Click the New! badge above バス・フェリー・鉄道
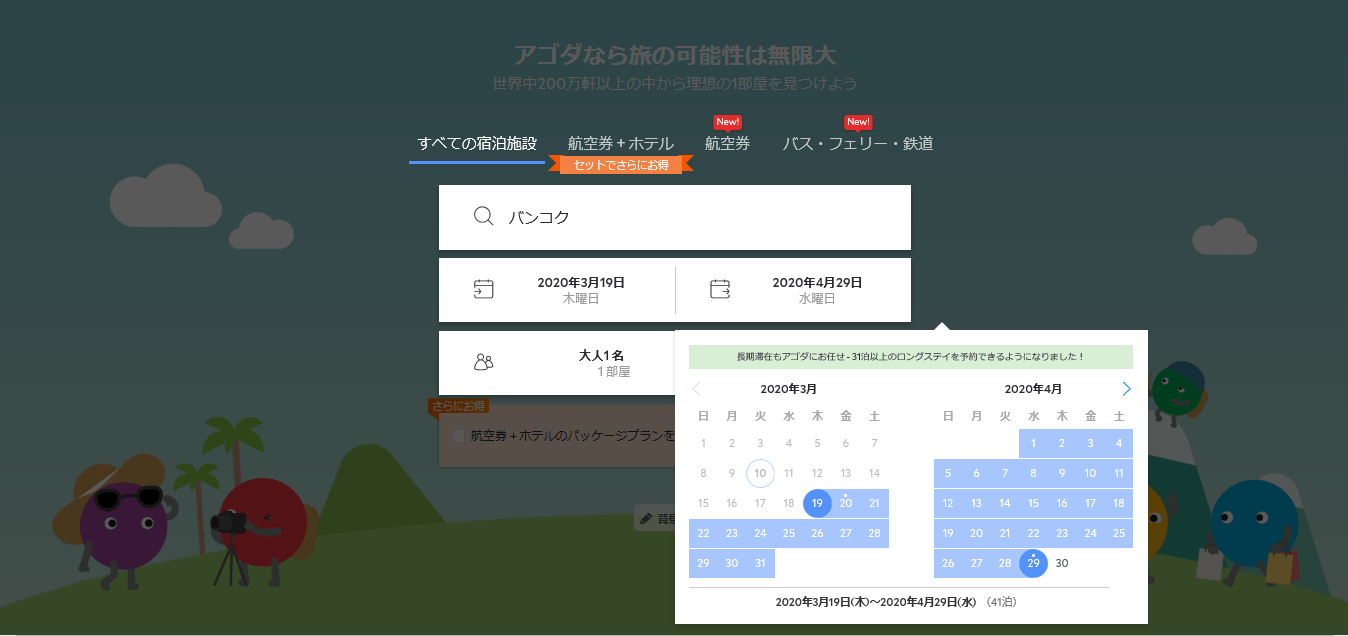Screen dimensions: 1348x636 [858, 121]
